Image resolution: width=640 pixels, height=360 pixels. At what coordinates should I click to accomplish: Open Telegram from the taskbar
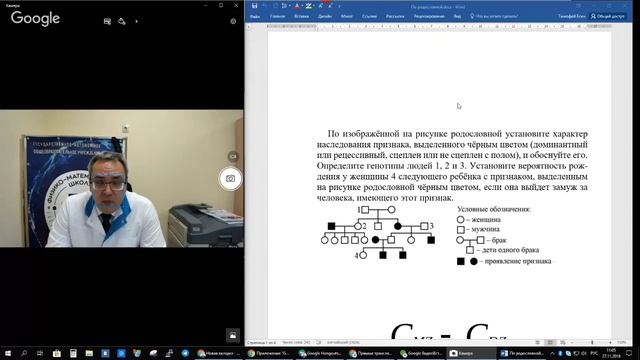pos(185,353)
